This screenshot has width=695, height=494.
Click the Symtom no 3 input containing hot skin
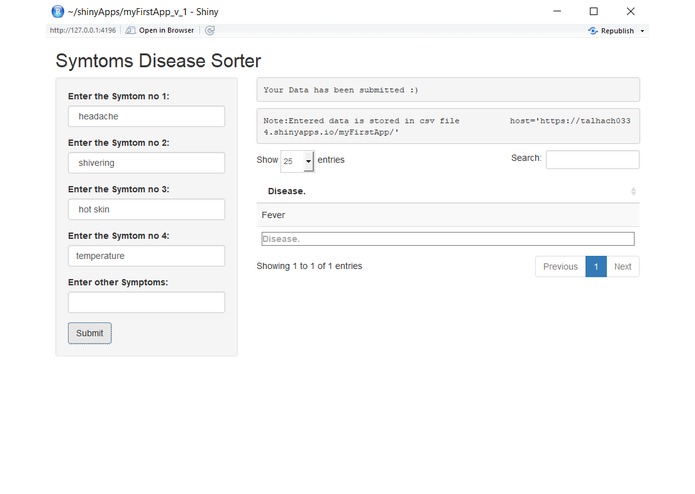(x=146, y=209)
